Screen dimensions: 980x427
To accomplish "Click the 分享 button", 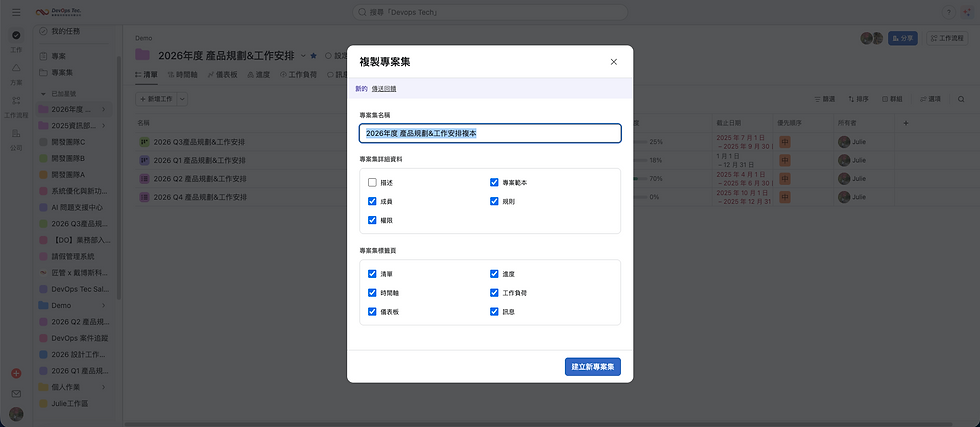I will (x=903, y=39).
